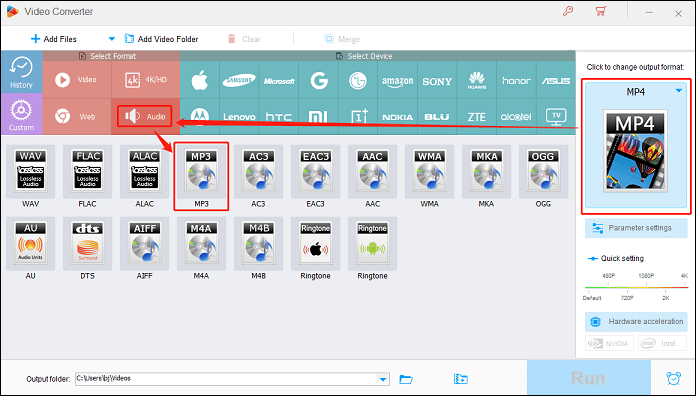Pick the OGG format icon

click(543, 171)
